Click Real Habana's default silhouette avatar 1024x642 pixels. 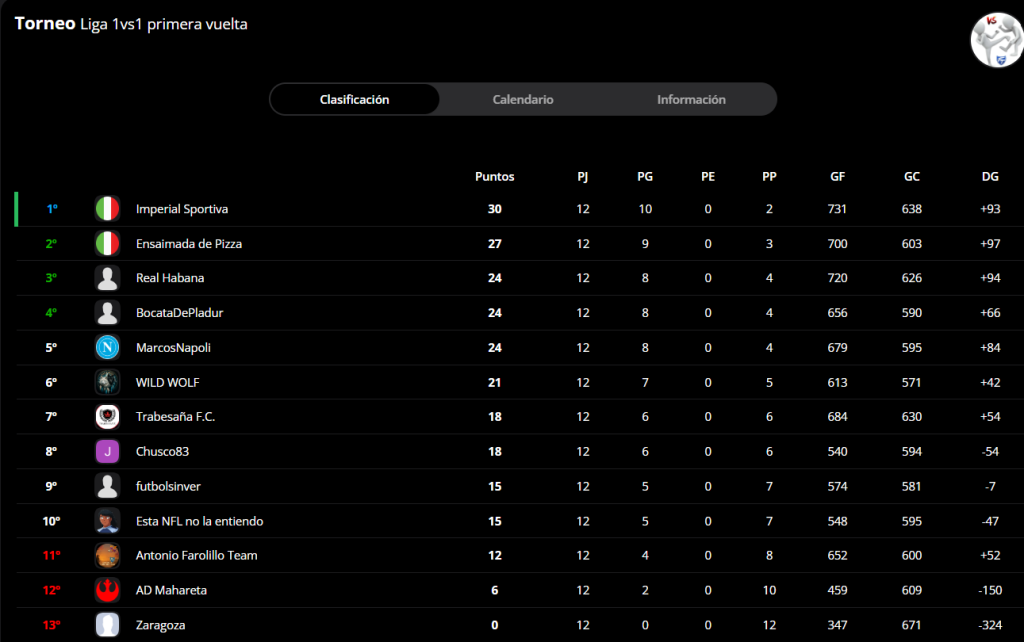click(107, 278)
